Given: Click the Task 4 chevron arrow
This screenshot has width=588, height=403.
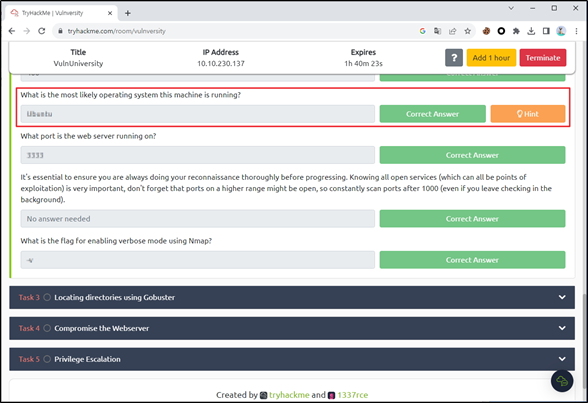Looking at the screenshot, I should (562, 328).
